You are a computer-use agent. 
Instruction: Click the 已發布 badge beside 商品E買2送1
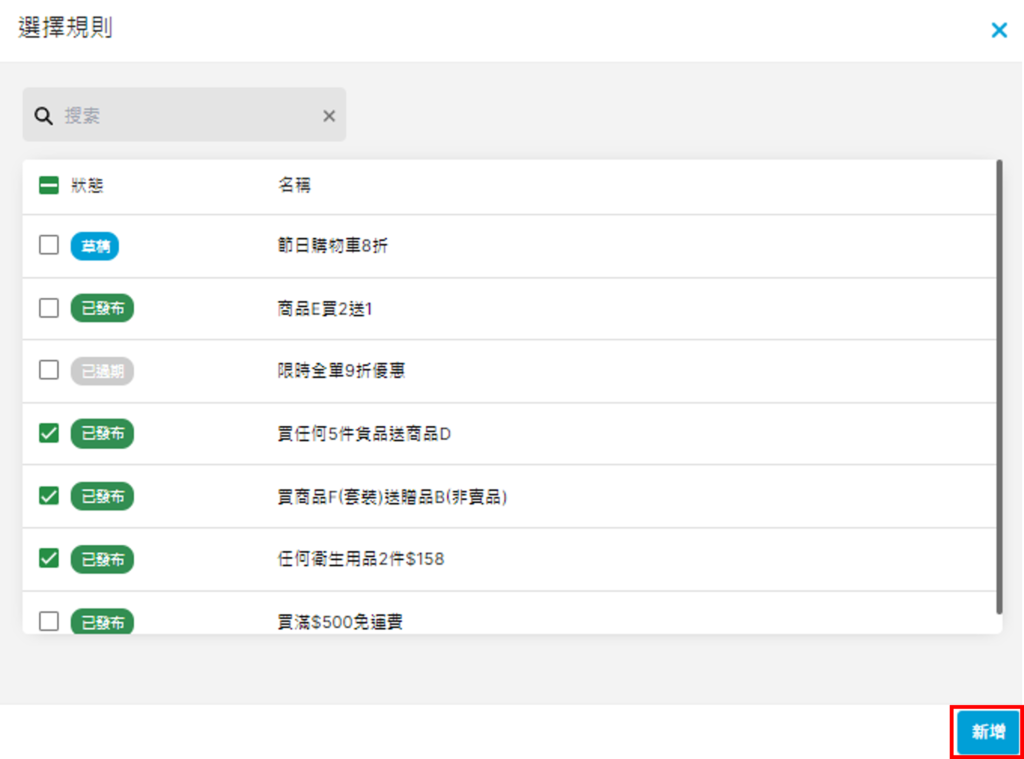point(102,309)
